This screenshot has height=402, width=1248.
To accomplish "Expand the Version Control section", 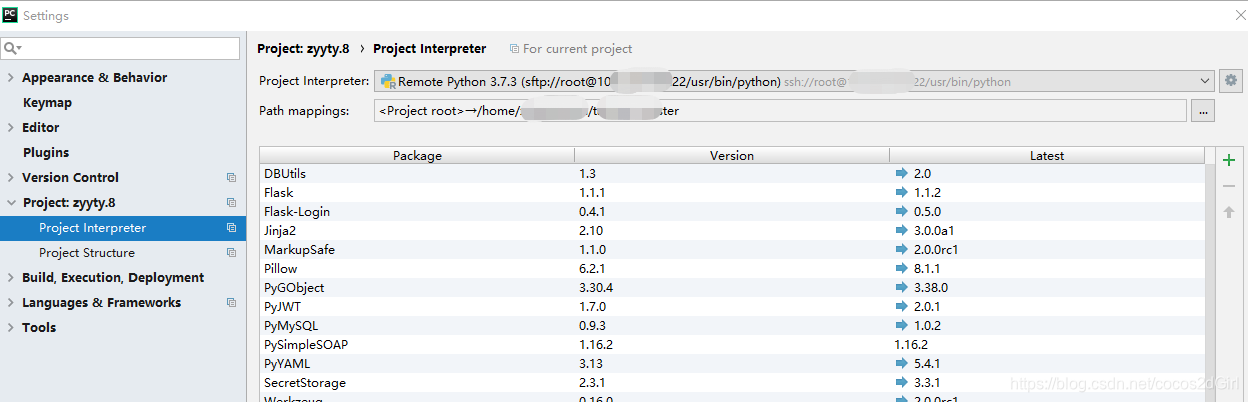I will tap(10, 178).
